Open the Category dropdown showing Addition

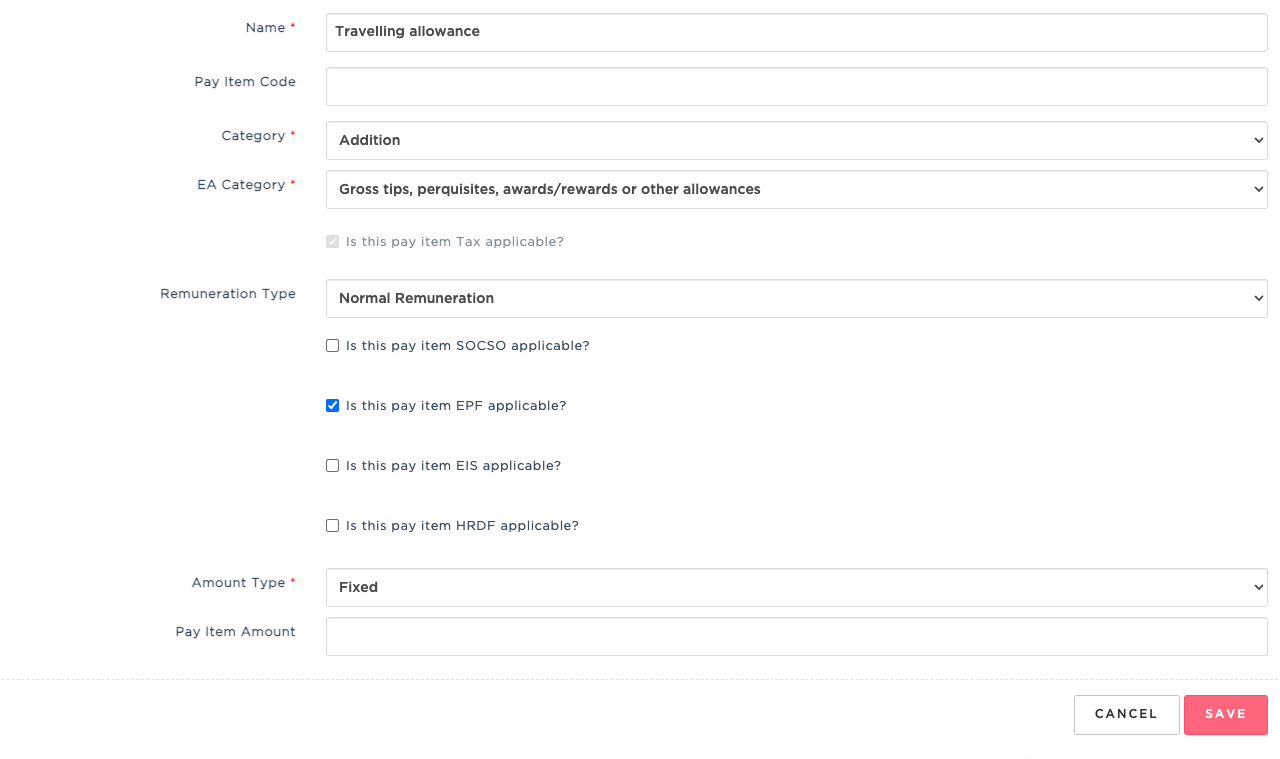point(796,140)
